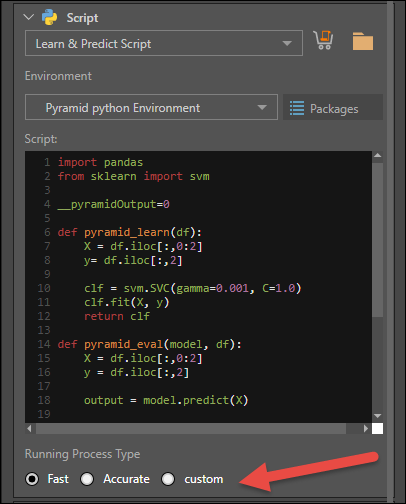This screenshot has height=504, width=406.
Task: Select the custom running process type
Action: pyautogui.click(x=168, y=479)
